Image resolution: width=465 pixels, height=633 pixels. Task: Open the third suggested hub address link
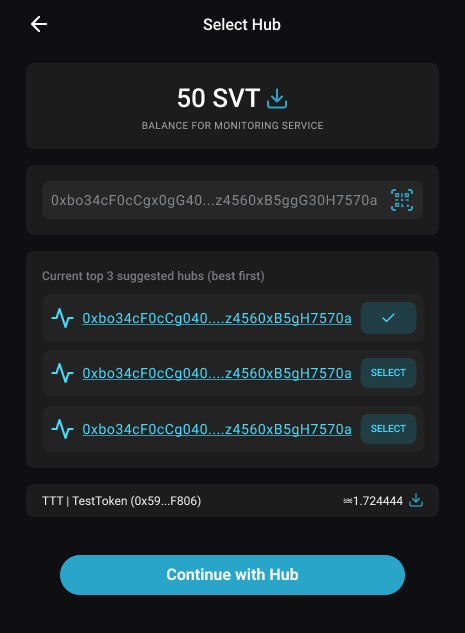pyautogui.click(x=217, y=429)
